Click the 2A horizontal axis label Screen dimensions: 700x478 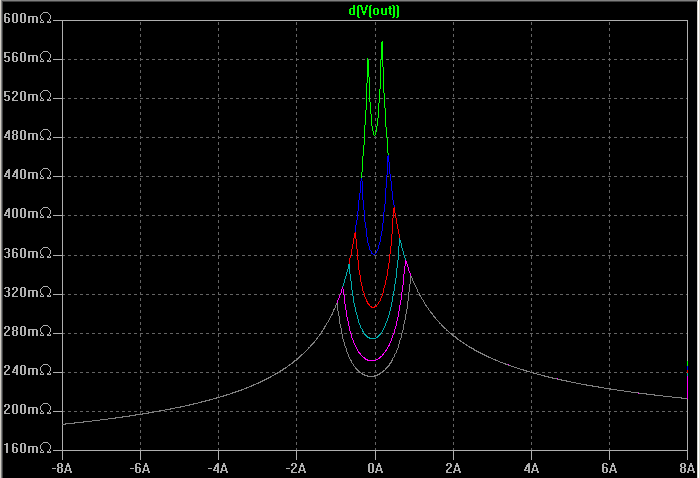[453, 468]
